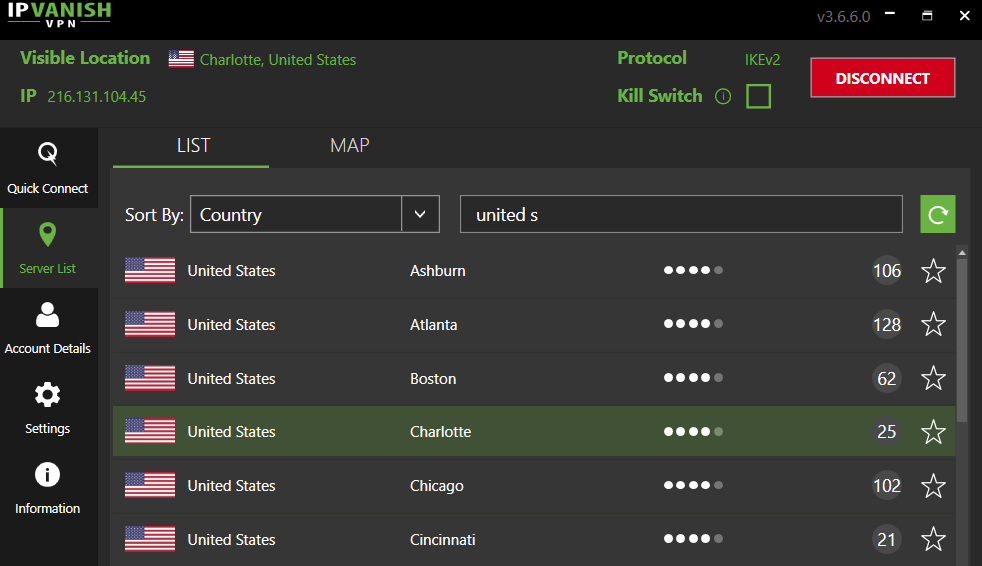Open the Sort By Country combo box

pyautogui.click(x=314, y=214)
